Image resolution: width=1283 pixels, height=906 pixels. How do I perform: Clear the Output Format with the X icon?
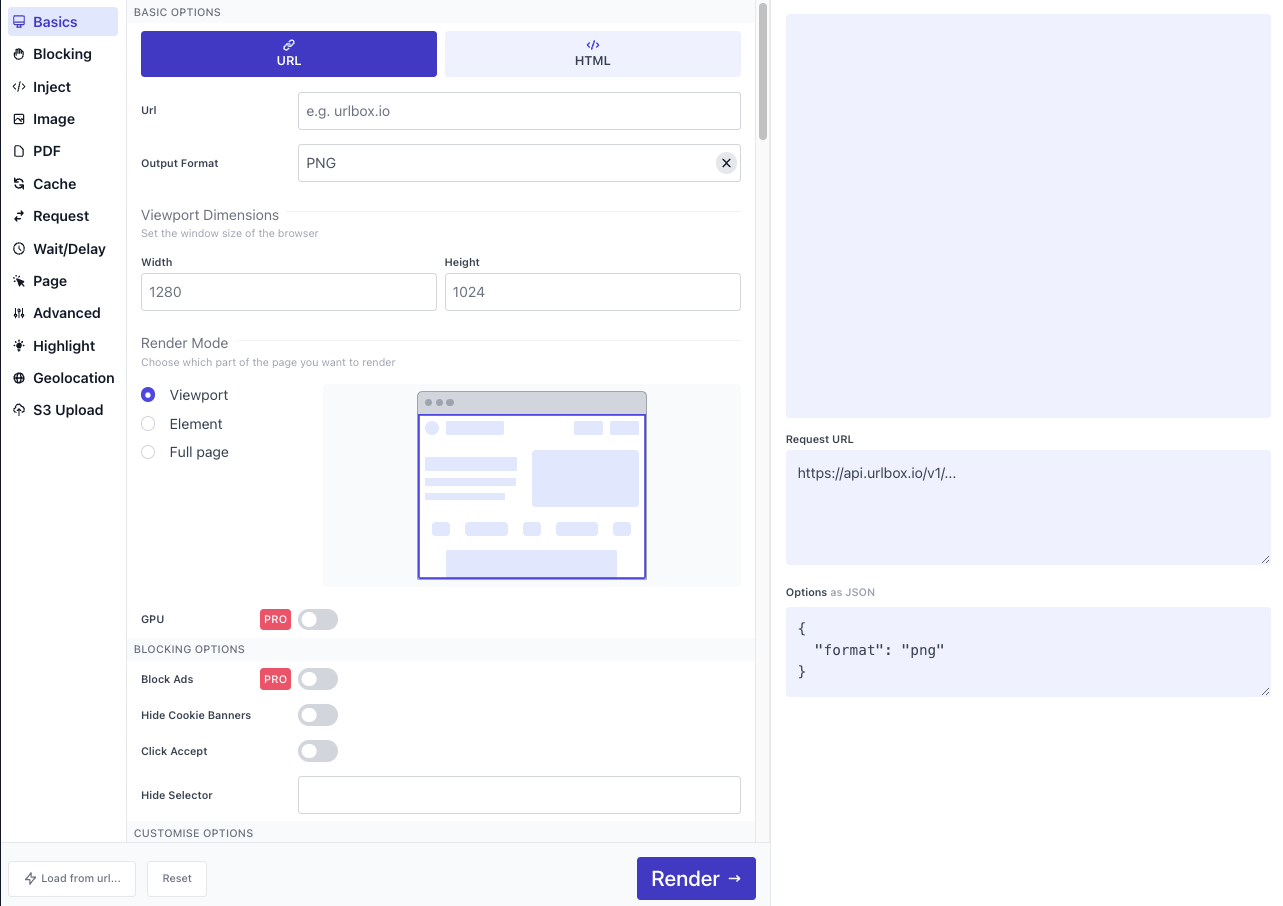(726, 162)
